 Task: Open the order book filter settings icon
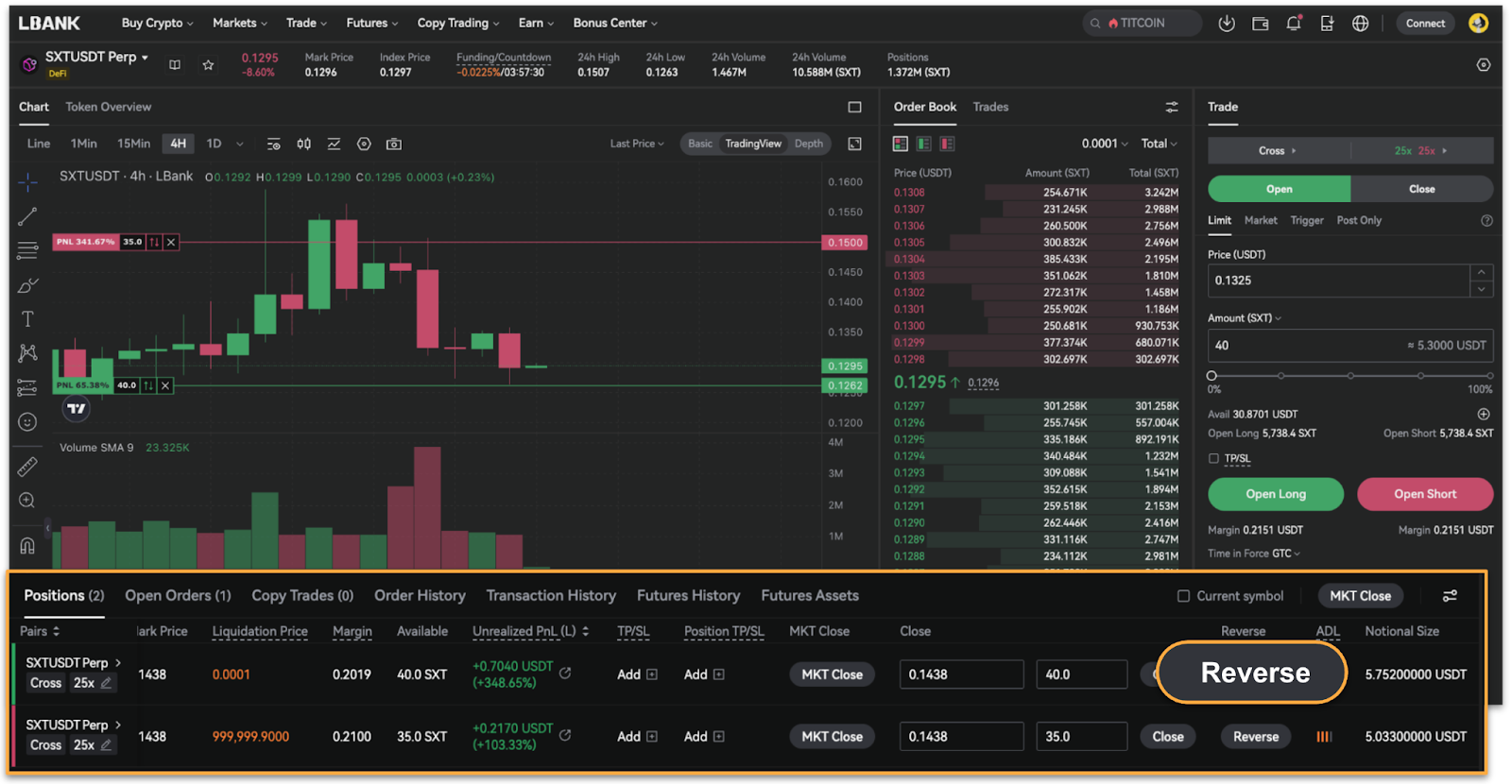pyautogui.click(x=1172, y=107)
